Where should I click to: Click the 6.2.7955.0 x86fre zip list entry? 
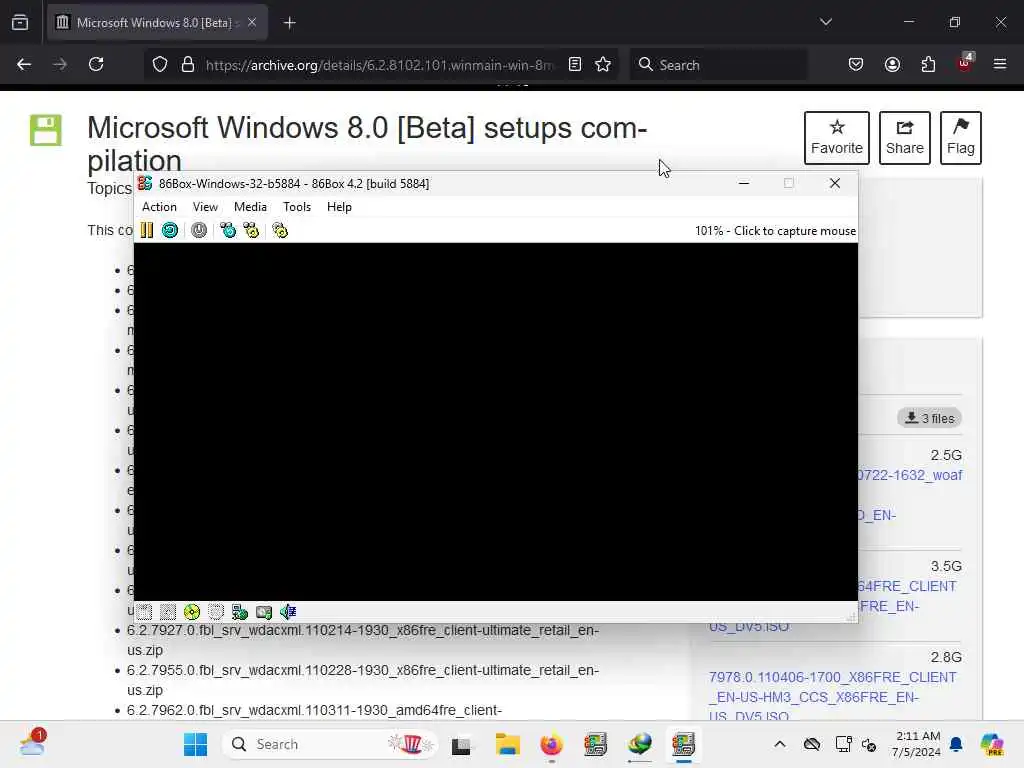(363, 680)
